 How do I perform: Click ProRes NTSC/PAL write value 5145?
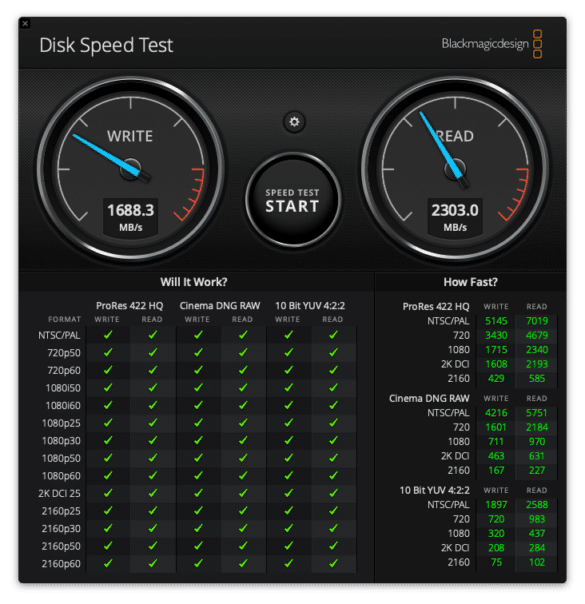[496, 321]
